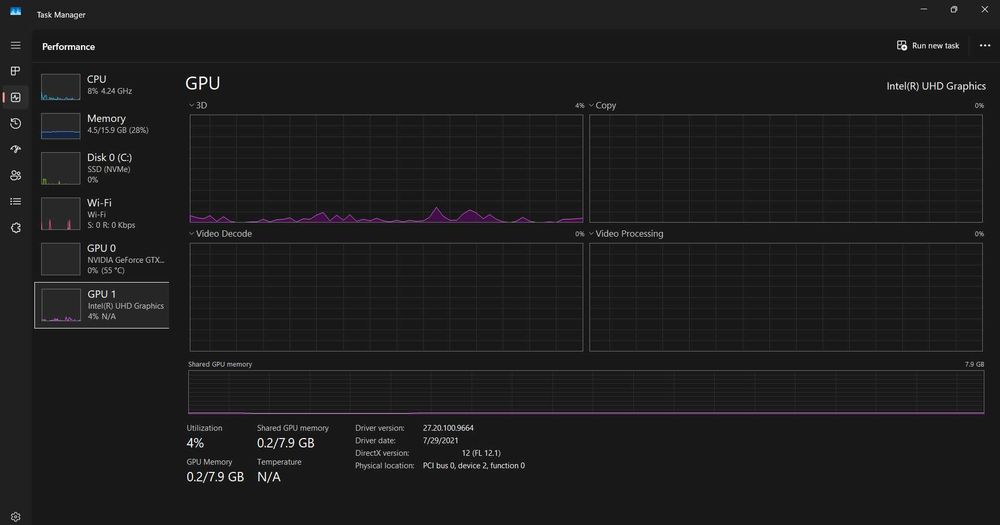Click the Performance page title
The width and height of the screenshot is (1000, 525).
pos(68,47)
